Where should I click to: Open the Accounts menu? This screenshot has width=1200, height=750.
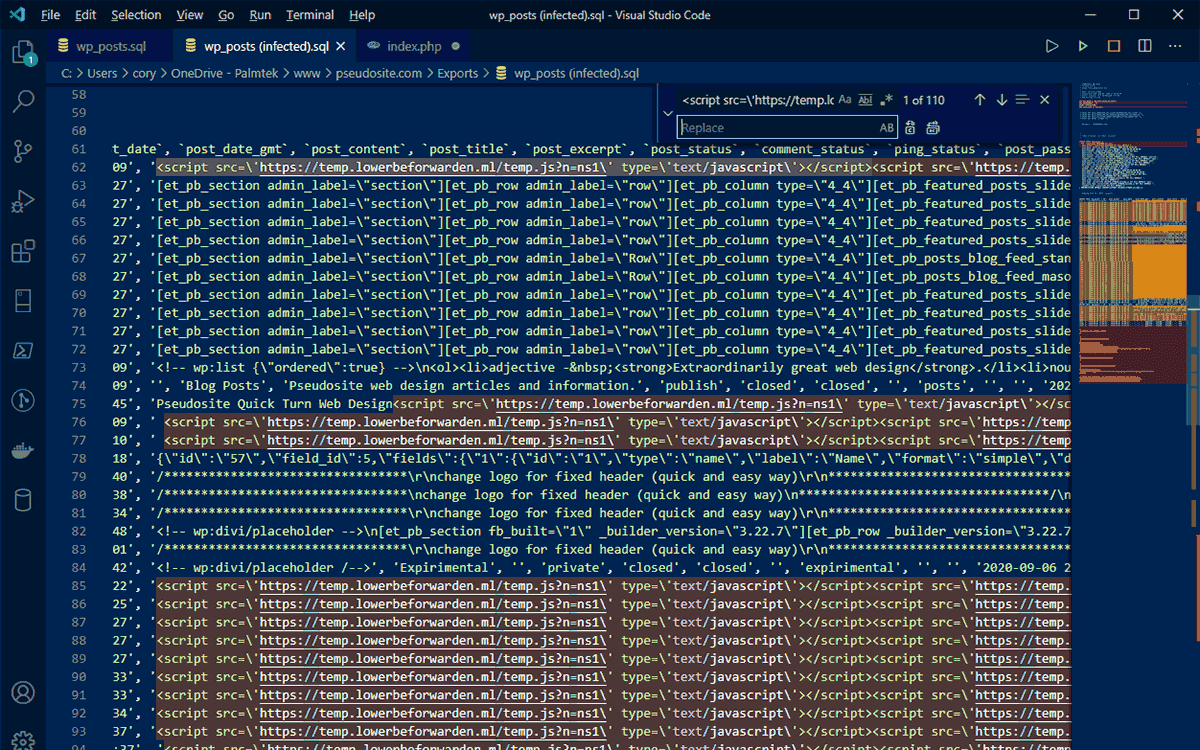(22, 692)
